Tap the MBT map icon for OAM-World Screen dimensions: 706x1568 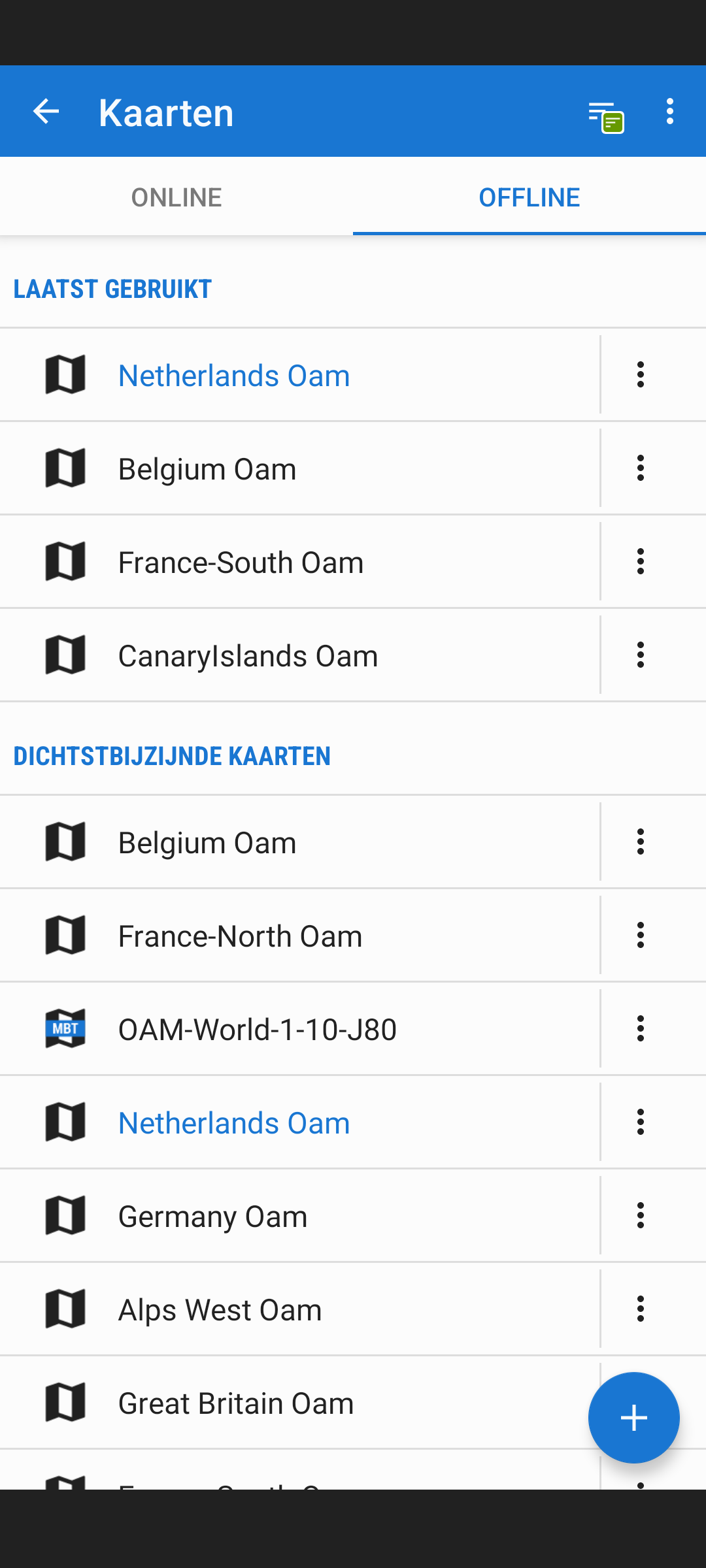point(65,1029)
